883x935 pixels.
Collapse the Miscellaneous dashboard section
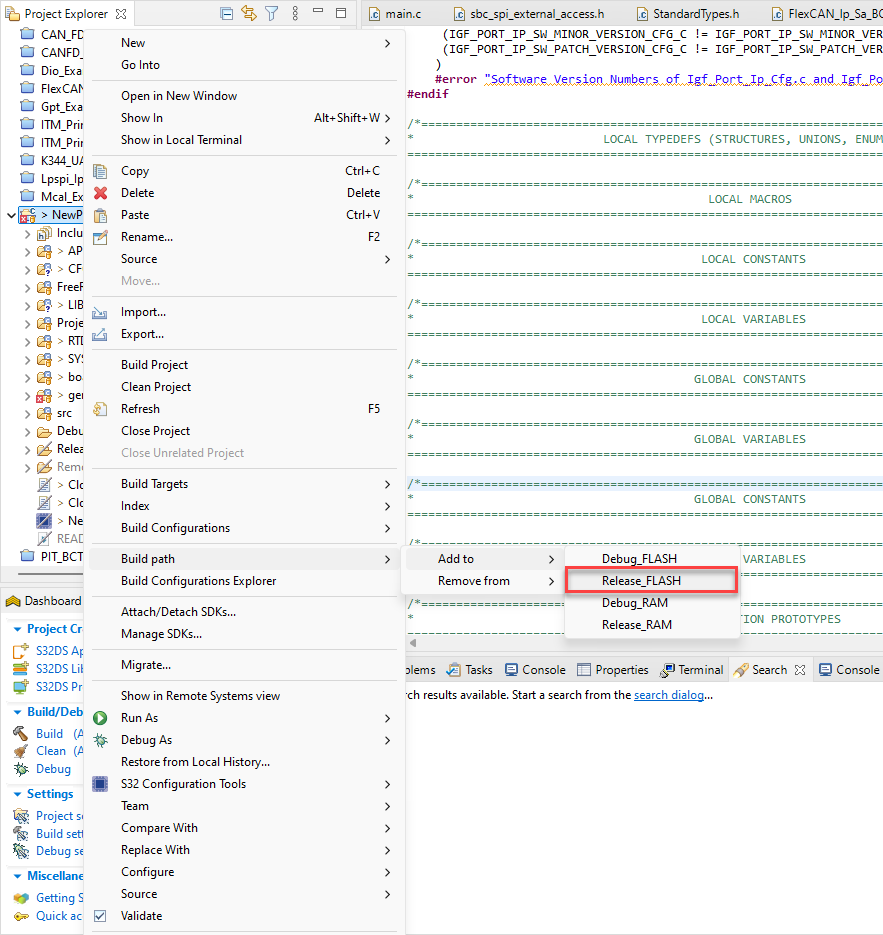pos(17,876)
